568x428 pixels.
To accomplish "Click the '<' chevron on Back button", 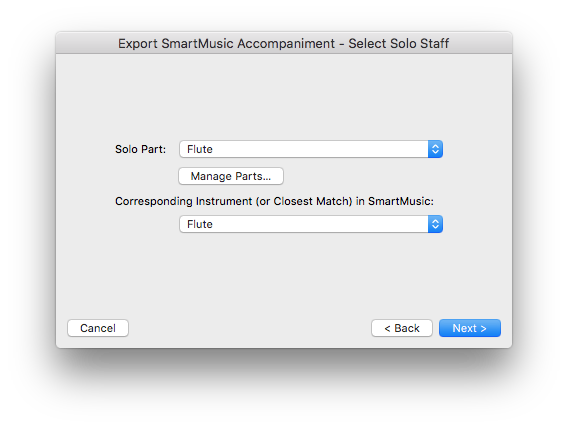I will [387, 328].
